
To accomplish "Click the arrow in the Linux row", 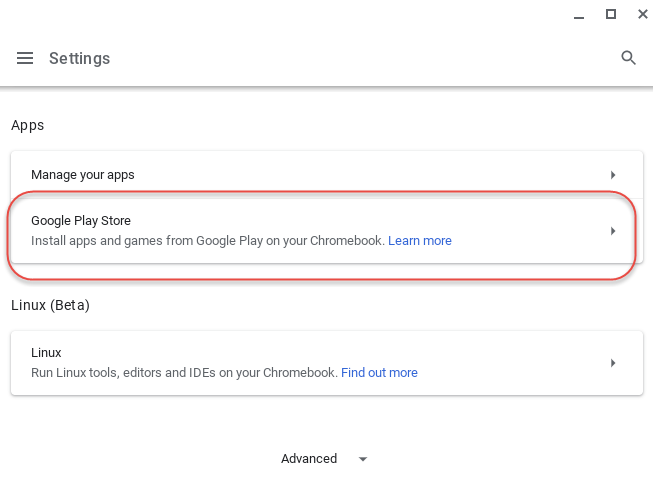I will pyautogui.click(x=613, y=363).
